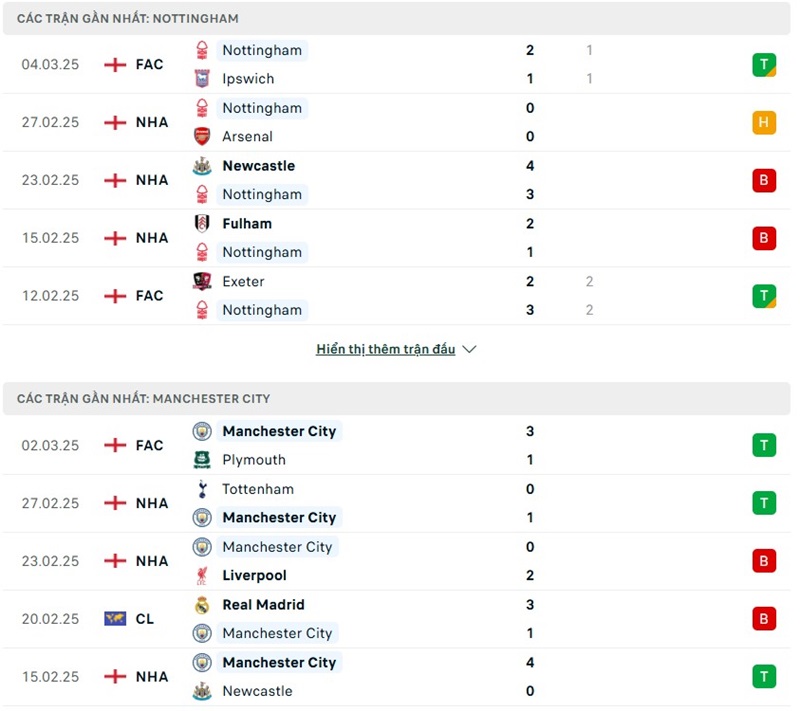Viewport: 800px width, 711px height.
Task: Click the "Các trận gần nhất: Manchester City" header
Action: (143, 398)
